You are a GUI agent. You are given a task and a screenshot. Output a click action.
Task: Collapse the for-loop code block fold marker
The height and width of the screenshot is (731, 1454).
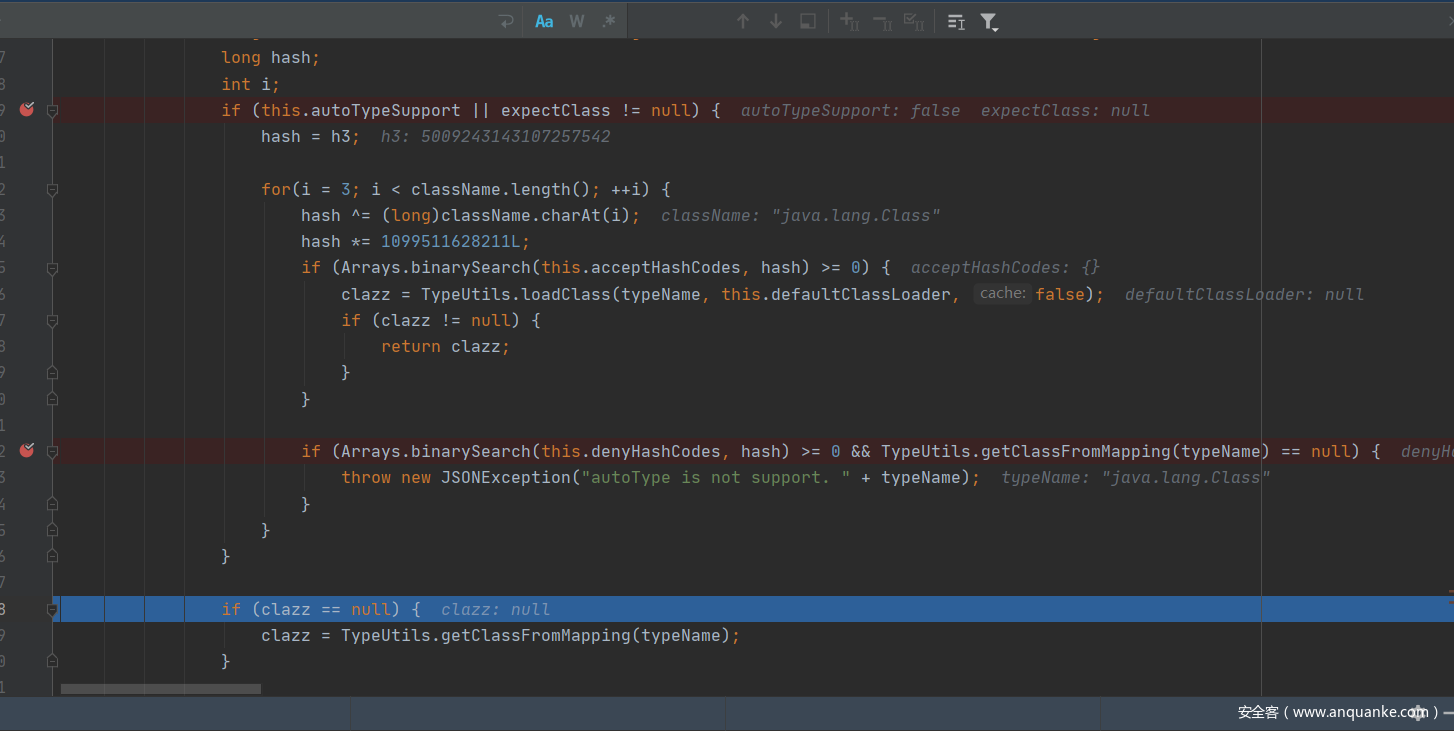point(52,189)
